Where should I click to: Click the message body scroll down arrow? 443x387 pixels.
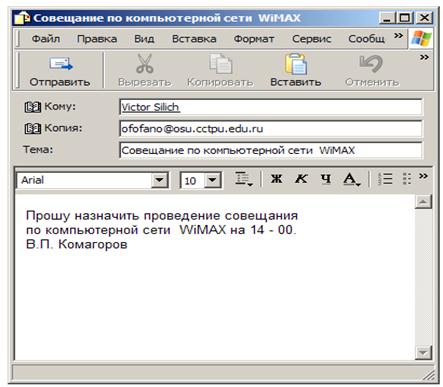(423, 353)
